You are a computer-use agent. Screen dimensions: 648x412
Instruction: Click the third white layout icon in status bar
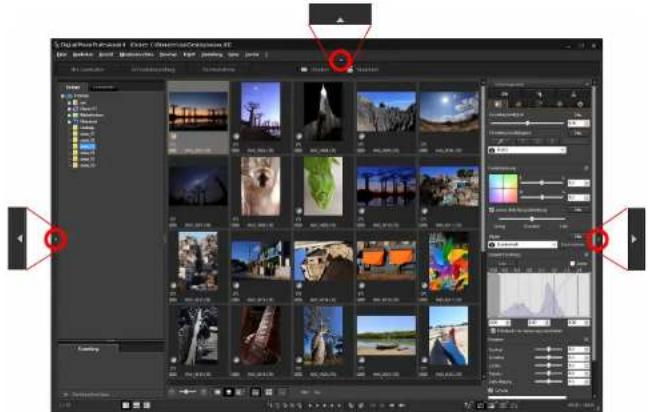(x=147, y=405)
